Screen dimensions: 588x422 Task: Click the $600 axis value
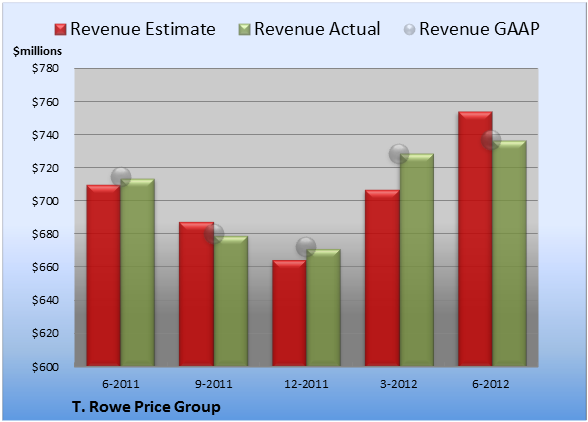[x=45, y=366]
